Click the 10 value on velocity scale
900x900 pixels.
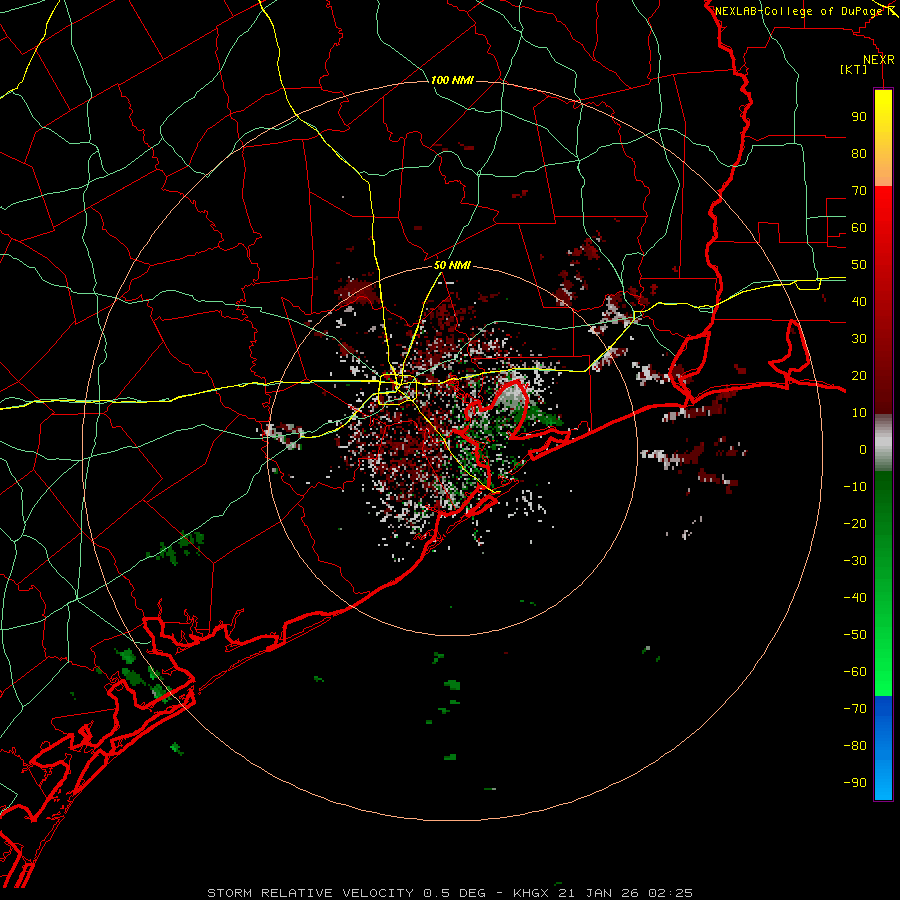pos(859,413)
